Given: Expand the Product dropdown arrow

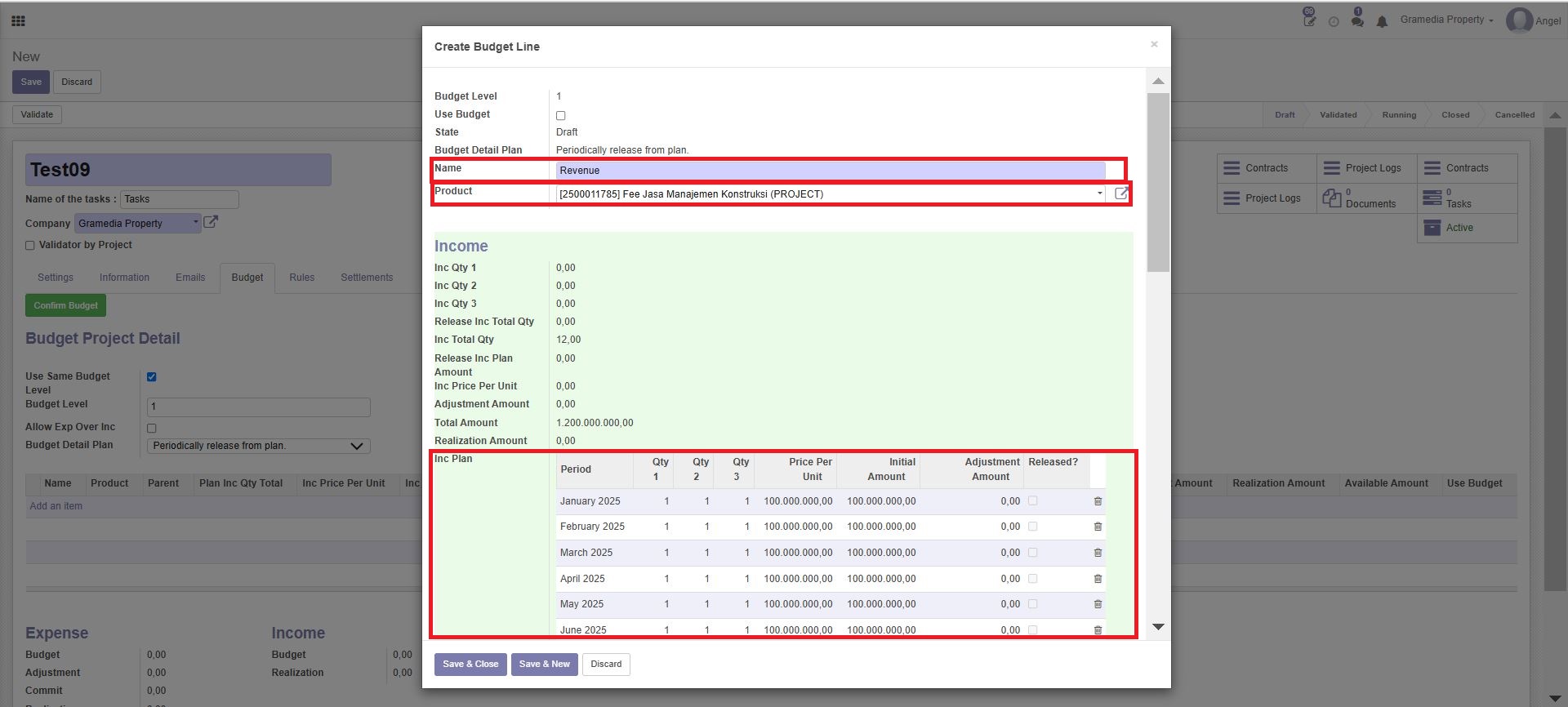Looking at the screenshot, I should [1099, 193].
